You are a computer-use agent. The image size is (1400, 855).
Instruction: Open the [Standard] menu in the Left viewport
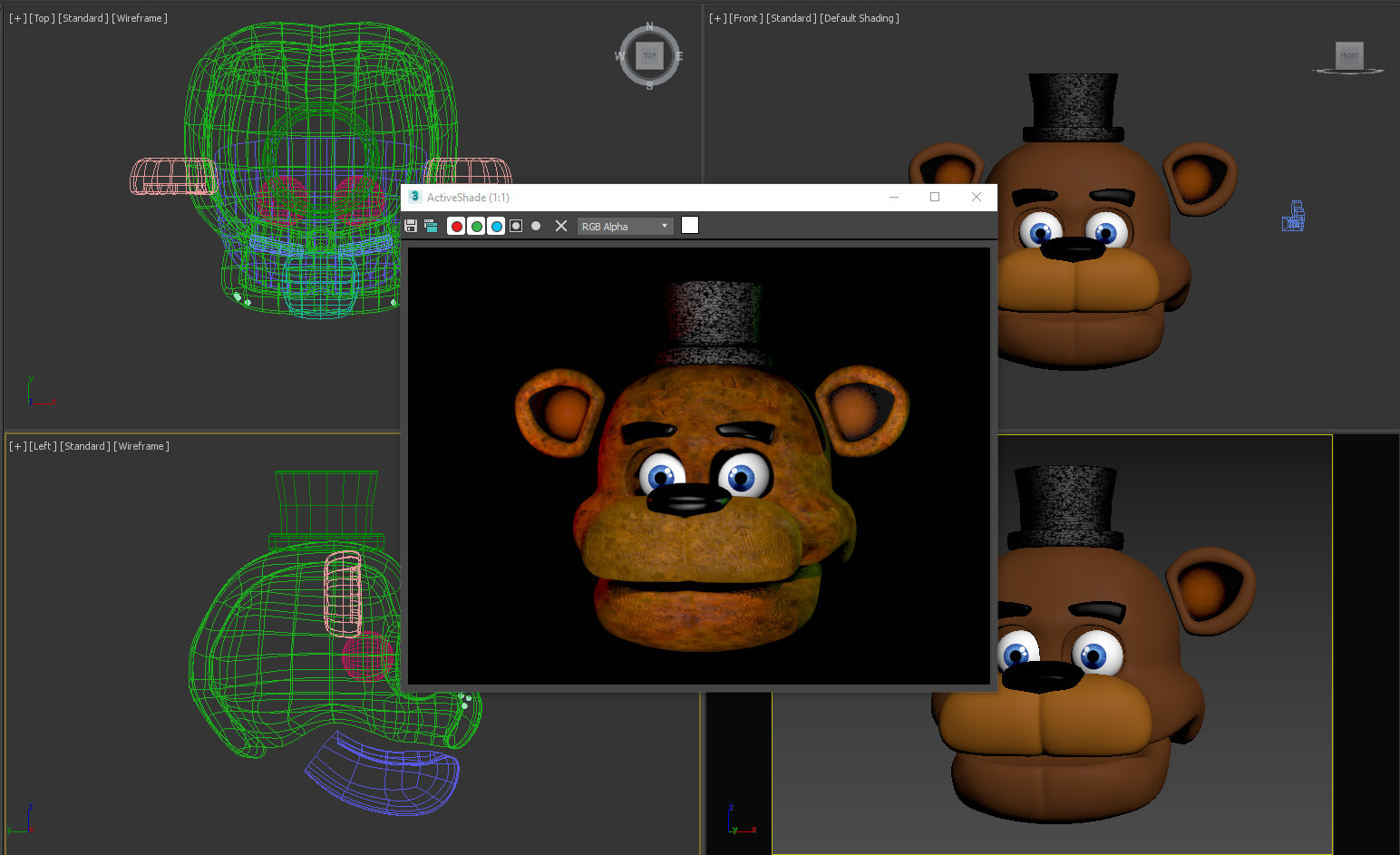tap(85, 446)
